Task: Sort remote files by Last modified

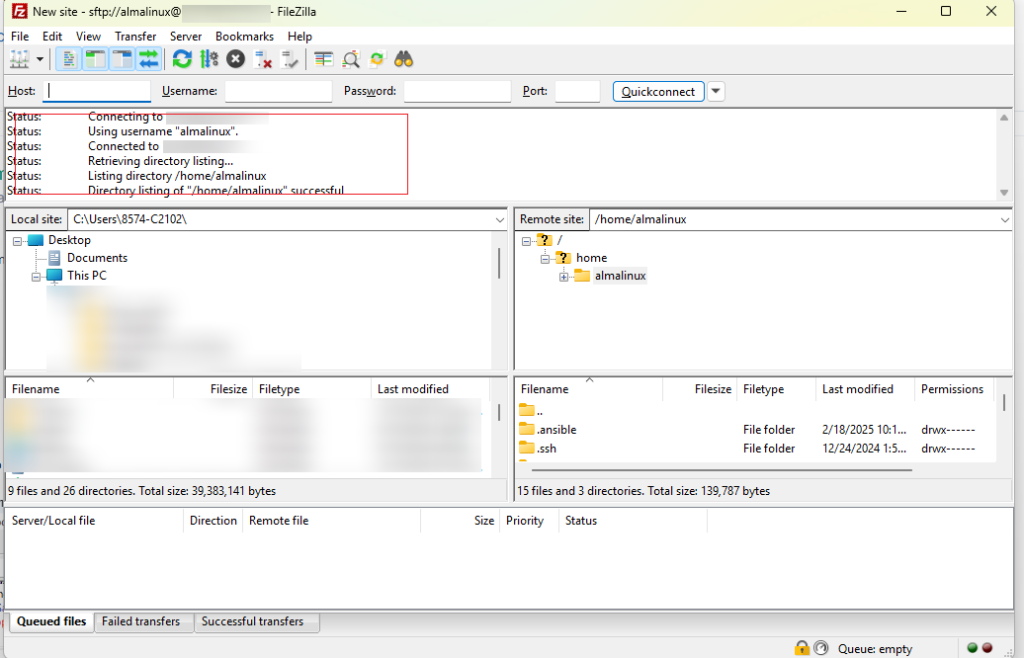Action: click(857, 389)
